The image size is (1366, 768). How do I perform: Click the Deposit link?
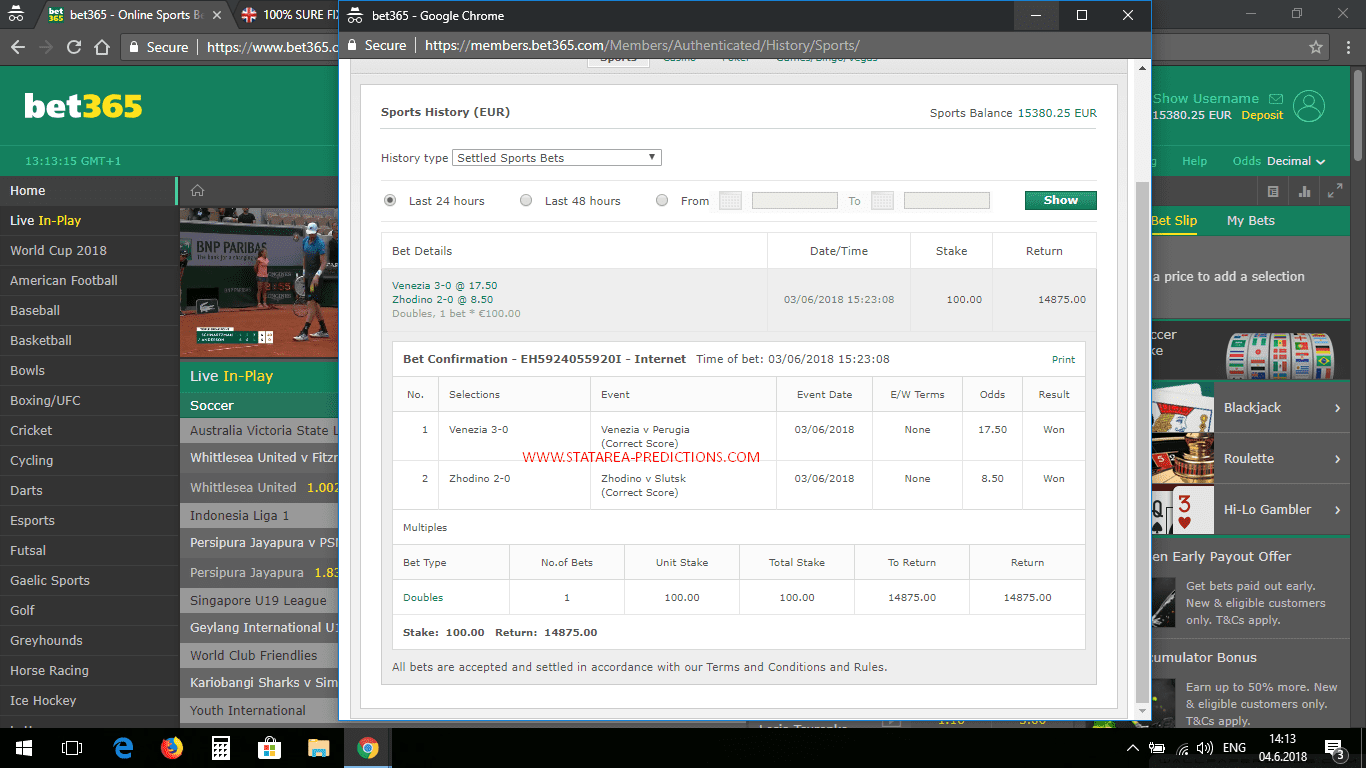(x=1262, y=115)
